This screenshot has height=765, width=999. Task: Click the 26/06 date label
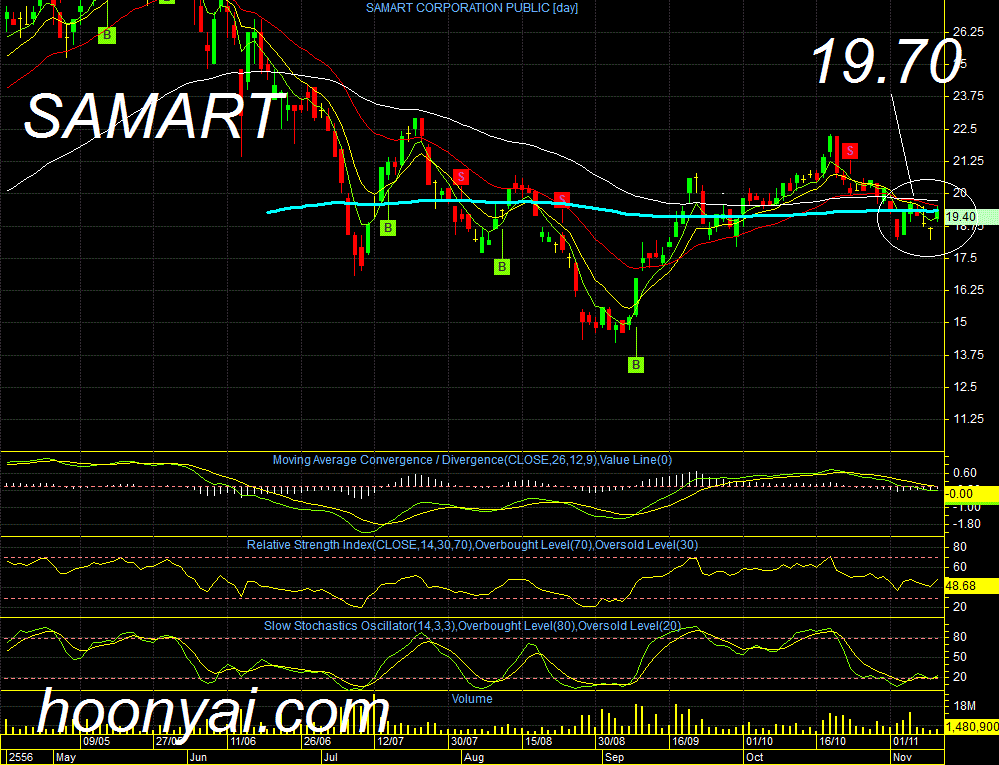coord(317,741)
